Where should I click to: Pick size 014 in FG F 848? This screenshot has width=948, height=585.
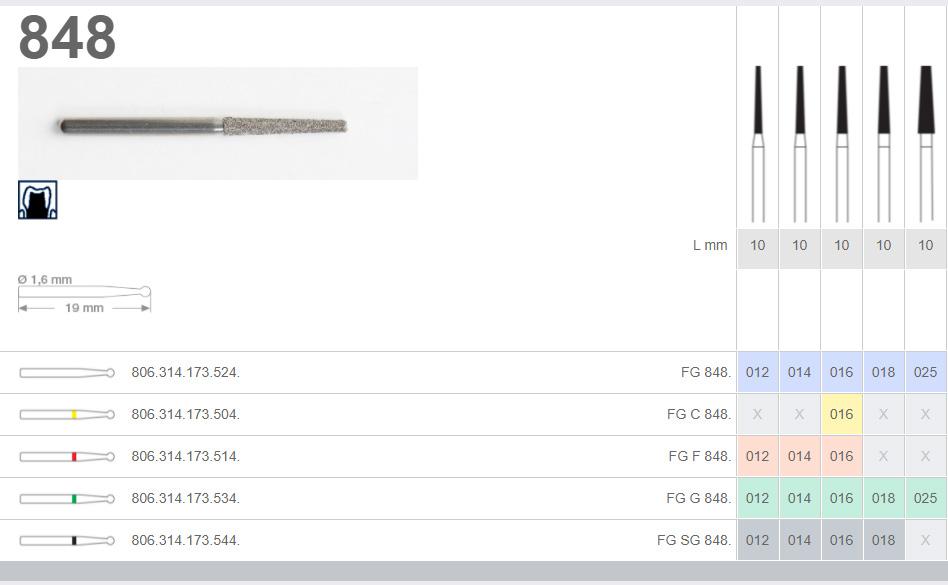coord(799,456)
